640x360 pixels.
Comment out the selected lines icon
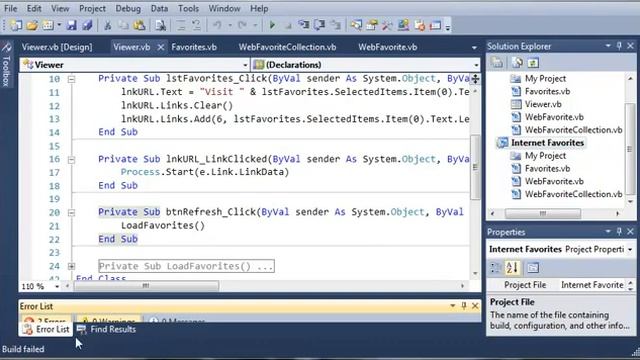(181, 25)
